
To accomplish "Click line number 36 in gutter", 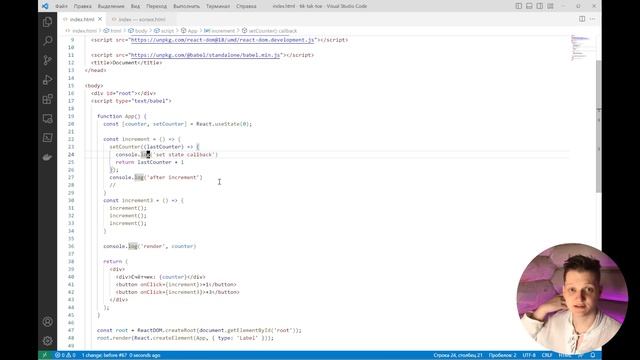I will [71, 247].
